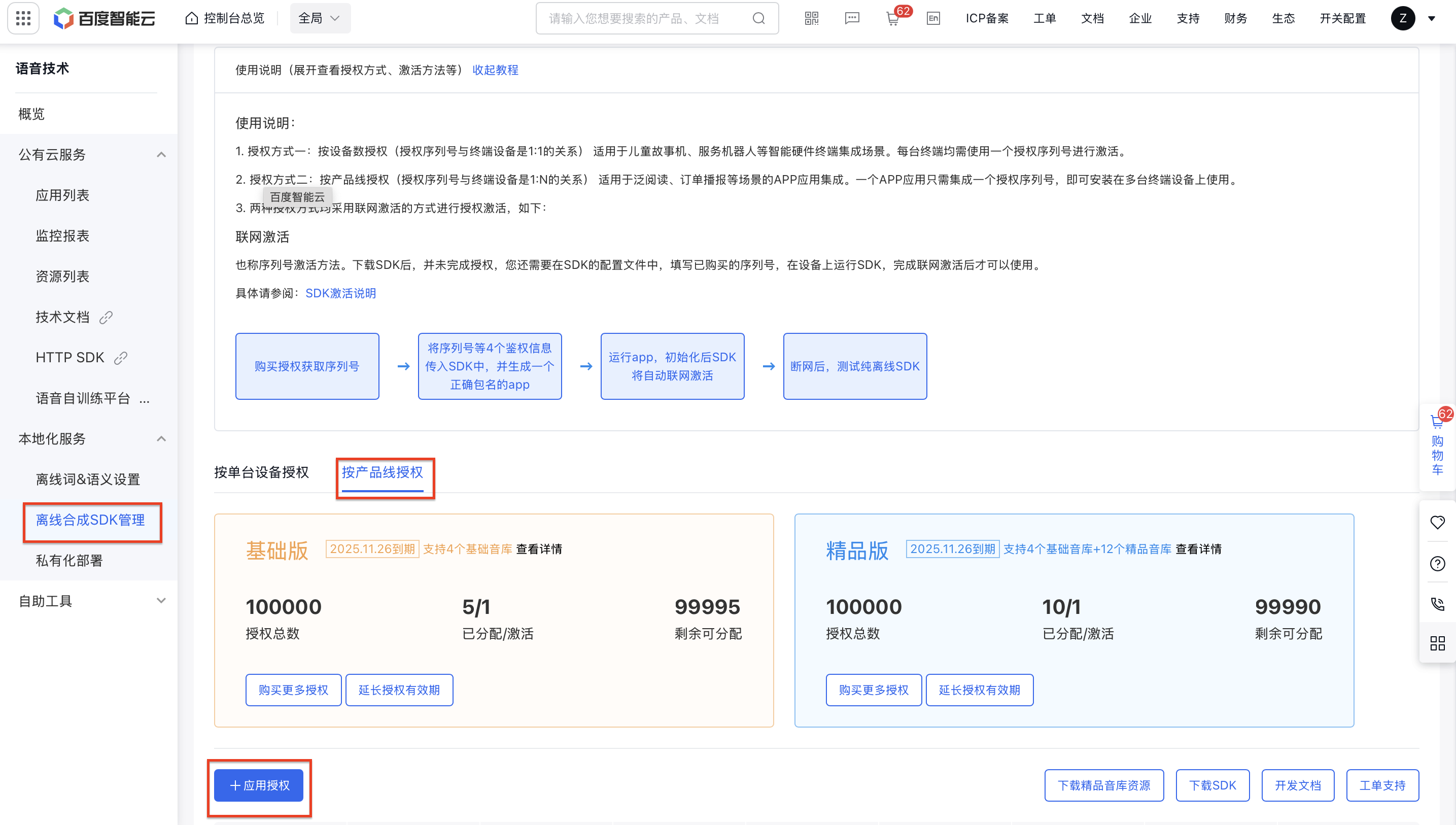Click the heart favorite icon on right rail
Image resolution: width=1456 pixels, height=825 pixels.
(x=1437, y=522)
